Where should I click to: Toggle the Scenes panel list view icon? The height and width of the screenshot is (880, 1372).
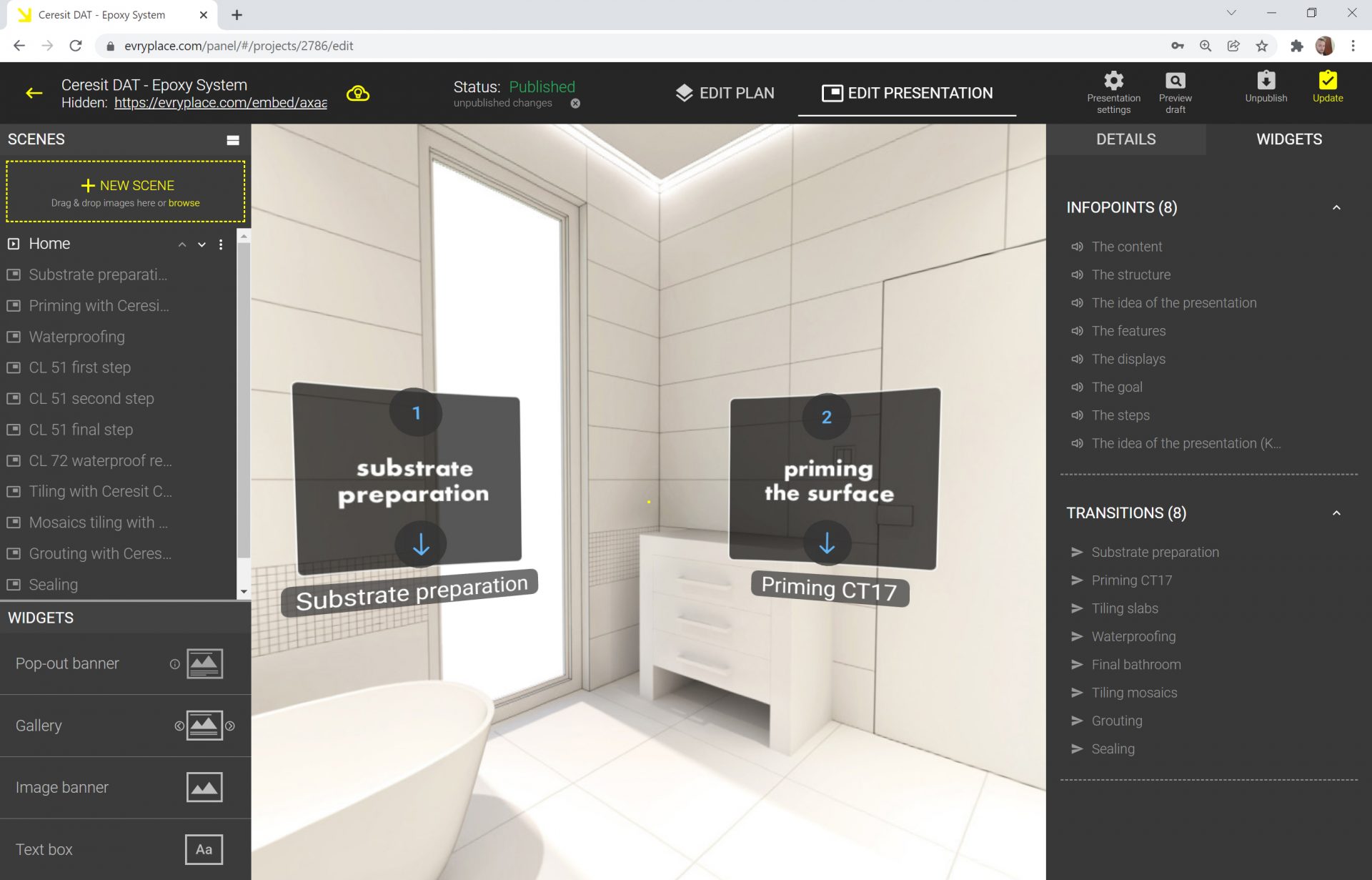tap(233, 140)
